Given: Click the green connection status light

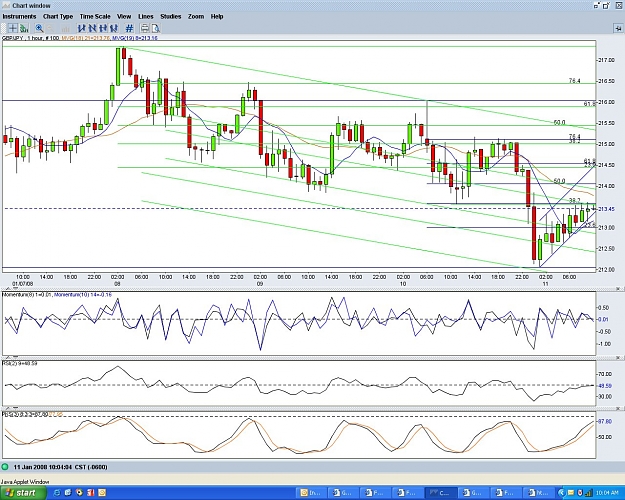Looking at the screenshot, I should click(5, 467).
